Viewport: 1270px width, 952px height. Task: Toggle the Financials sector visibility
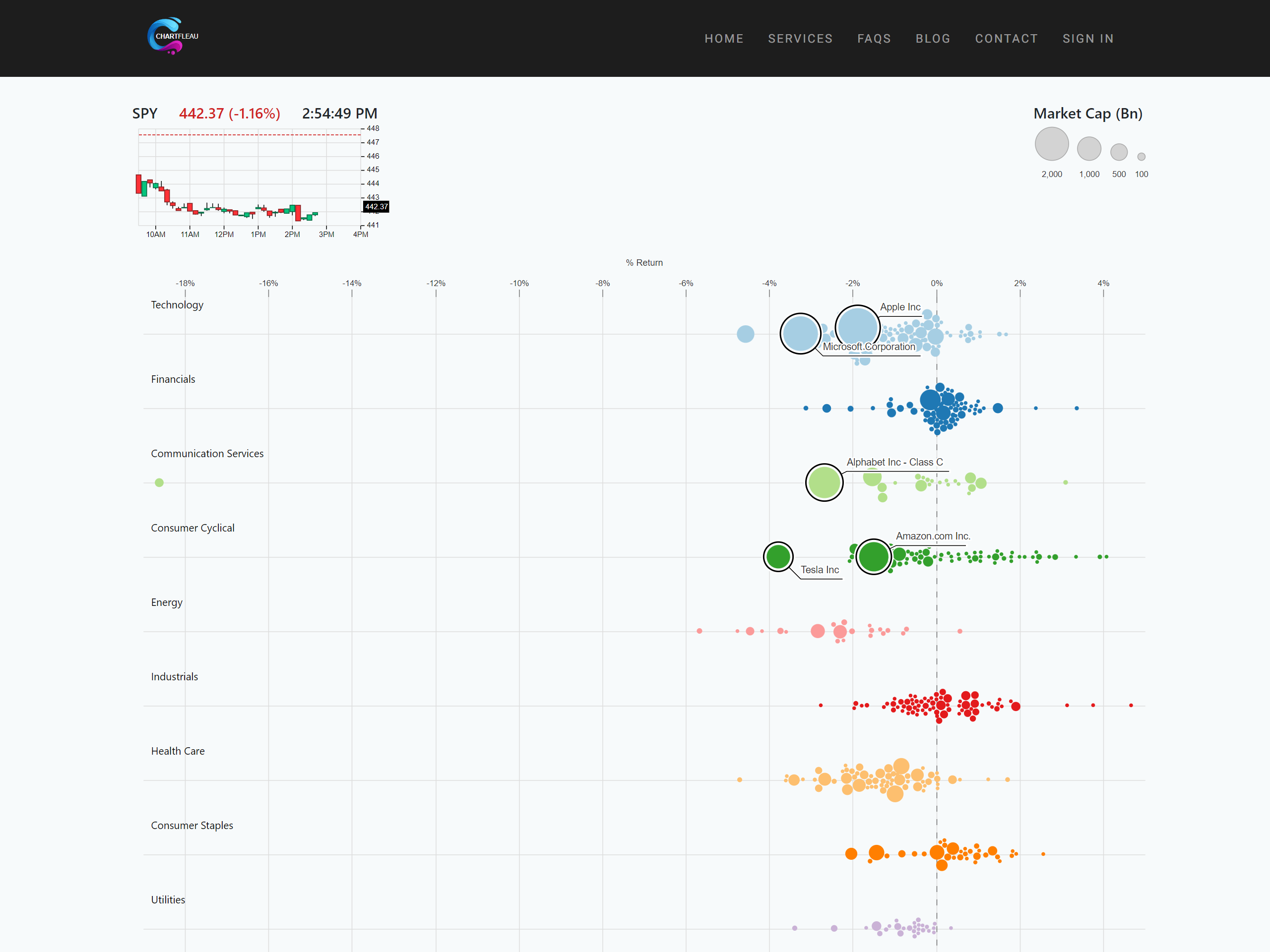[173, 379]
